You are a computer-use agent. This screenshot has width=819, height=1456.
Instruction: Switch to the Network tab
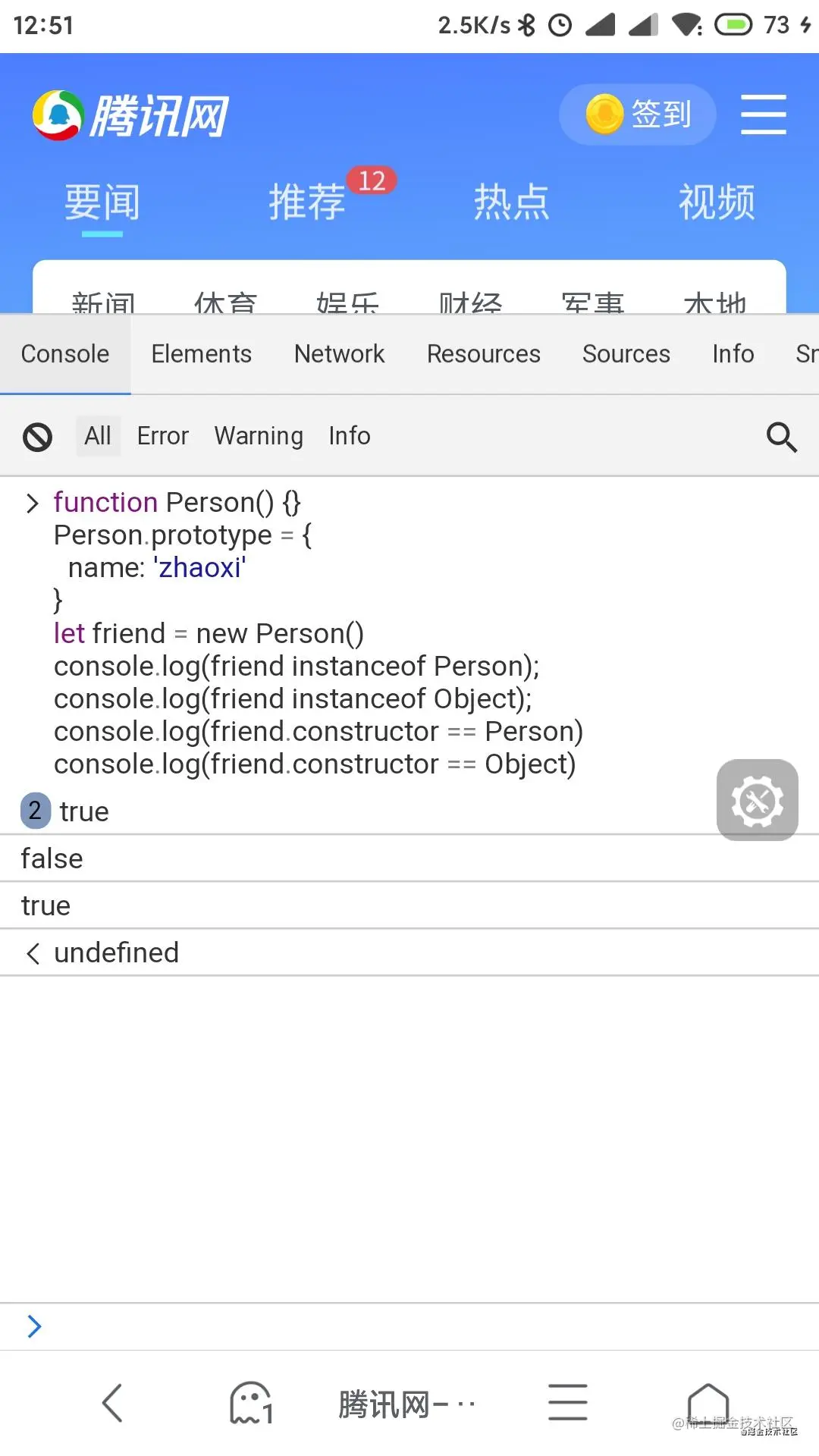(340, 354)
